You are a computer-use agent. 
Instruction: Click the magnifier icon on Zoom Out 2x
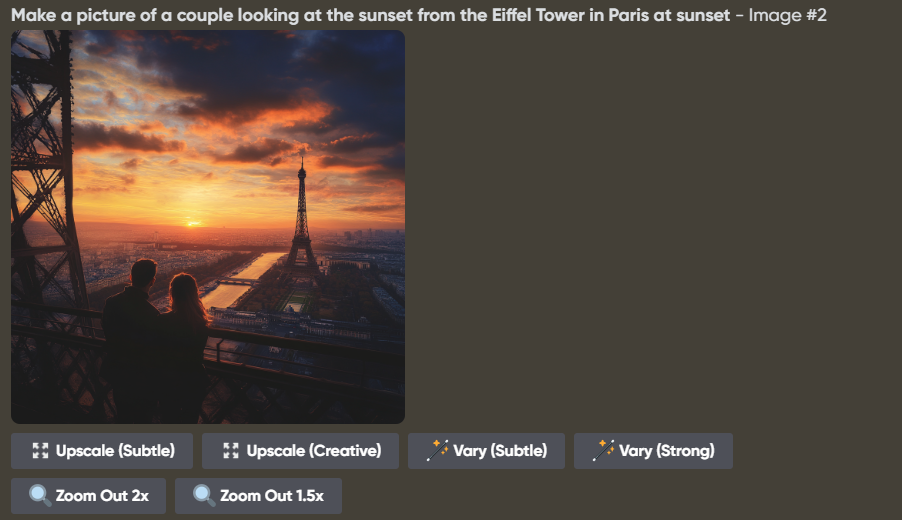coord(40,495)
